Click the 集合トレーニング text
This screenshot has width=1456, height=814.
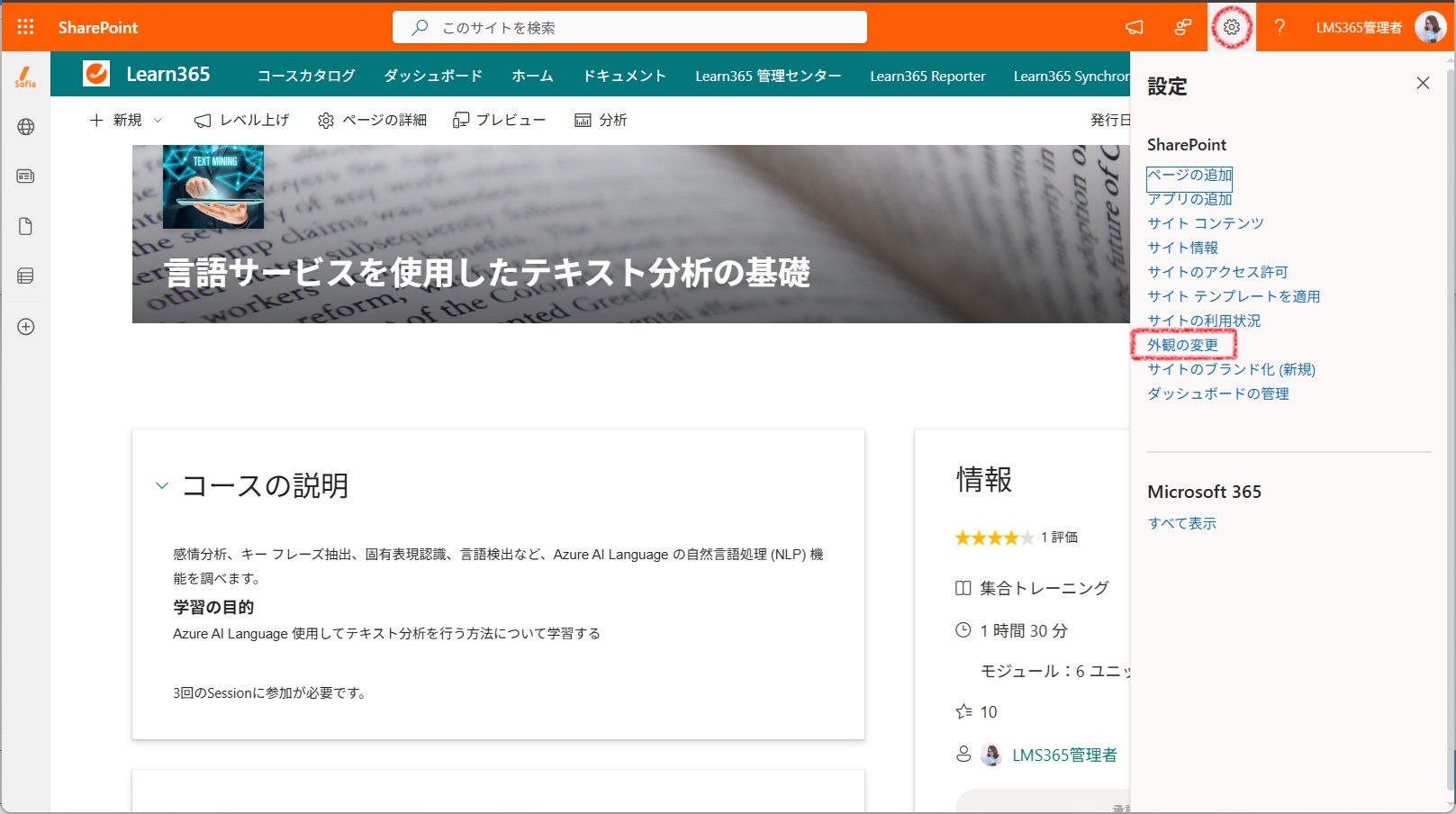[x=1045, y=588]
